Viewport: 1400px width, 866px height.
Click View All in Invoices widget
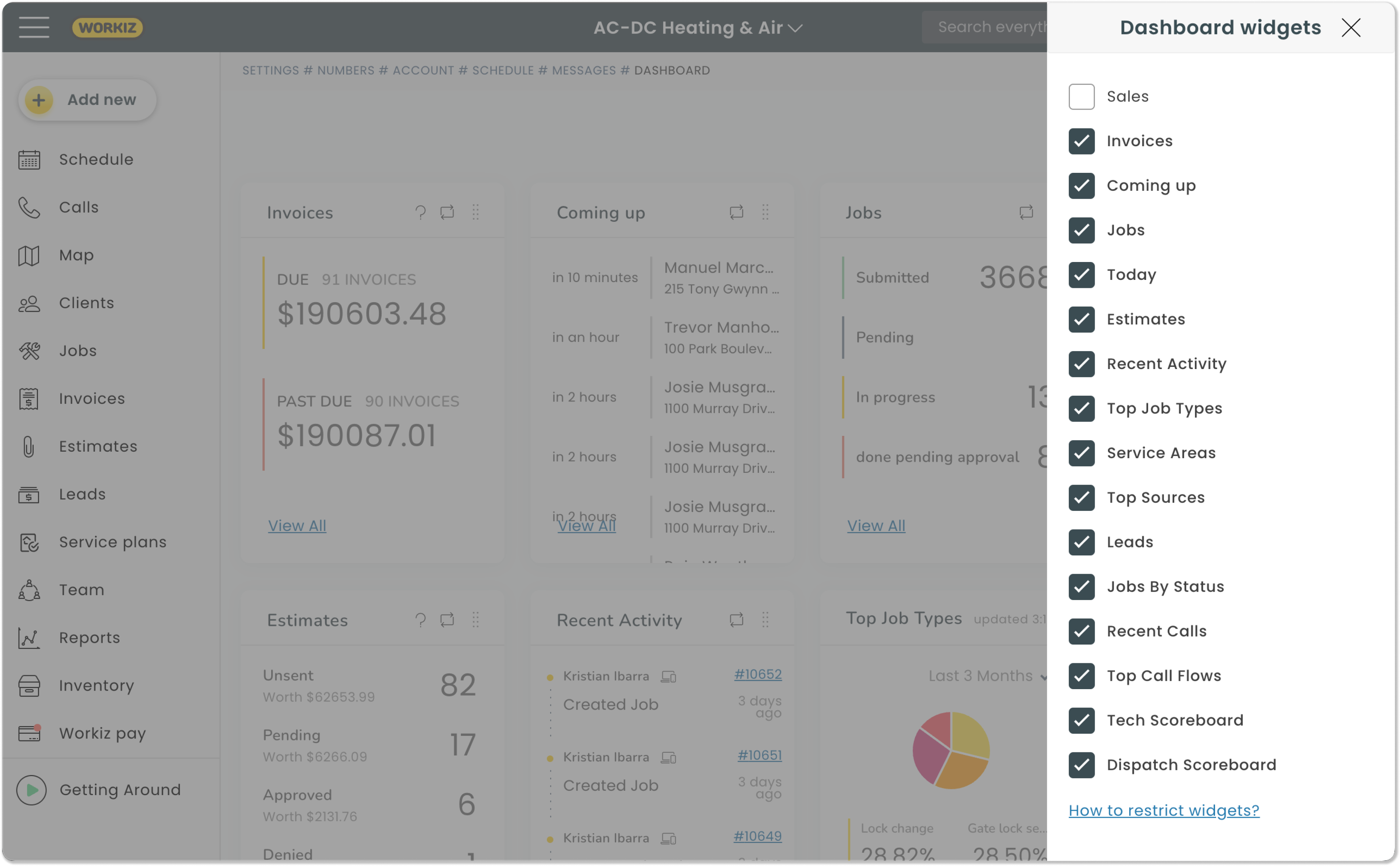click(x=297, y=526)
